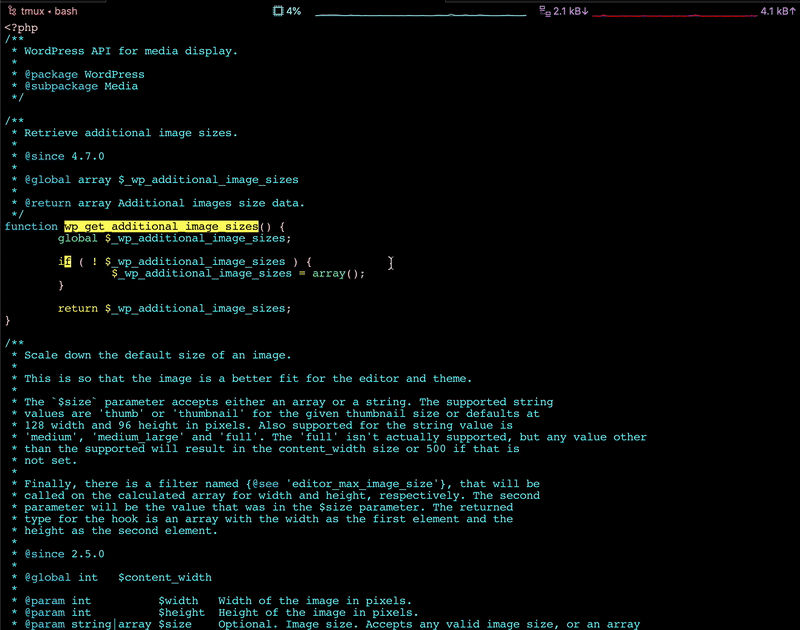Image resolution: width=800 pixels, height=630 pixels.
Task: Select the 2.1 kB download reading
Action: (x=570, y=11)
